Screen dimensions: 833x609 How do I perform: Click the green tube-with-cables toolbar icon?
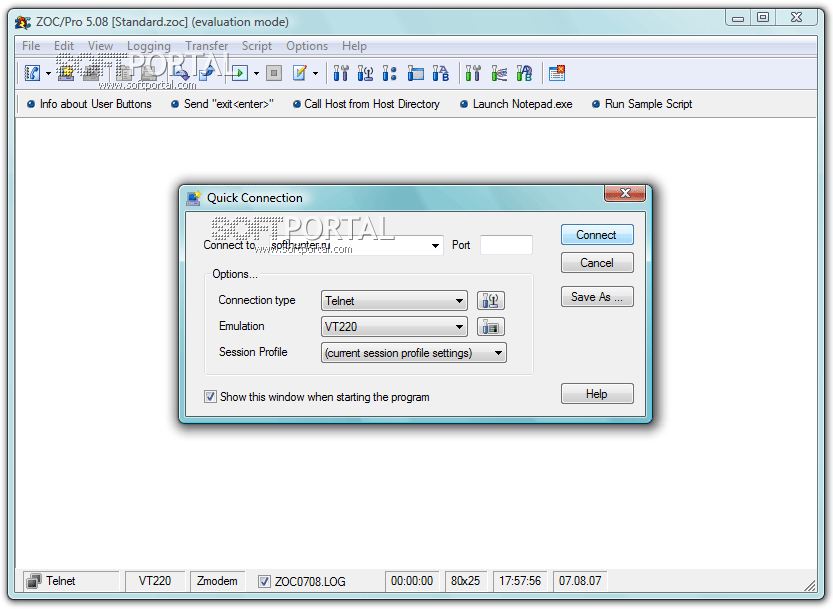[499, 73]
